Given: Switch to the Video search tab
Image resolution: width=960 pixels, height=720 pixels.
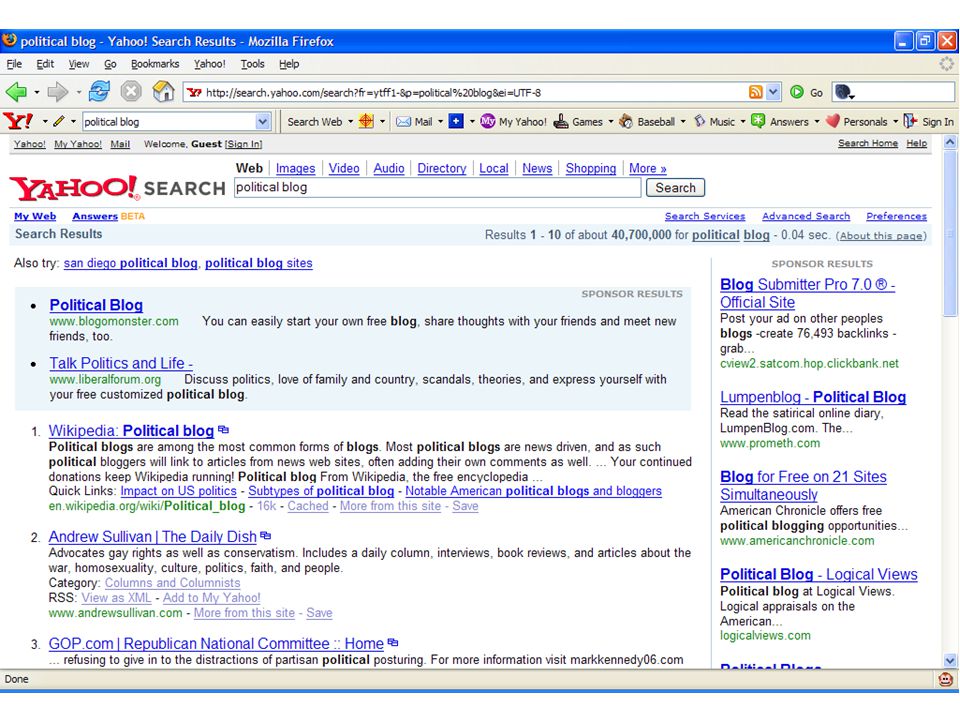Looking at the screenshot, I should (x=343, y=168).
